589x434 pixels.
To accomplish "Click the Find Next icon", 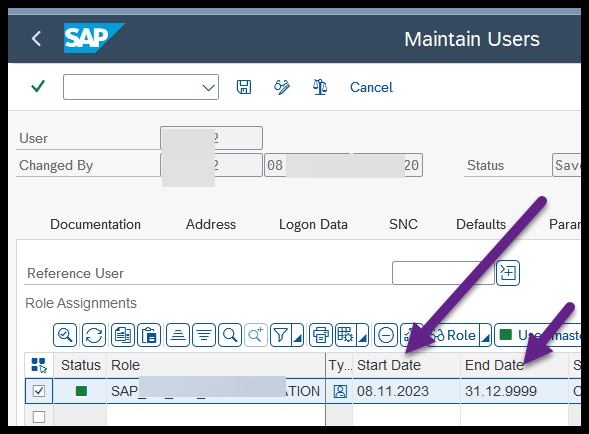I will point(256,335).
